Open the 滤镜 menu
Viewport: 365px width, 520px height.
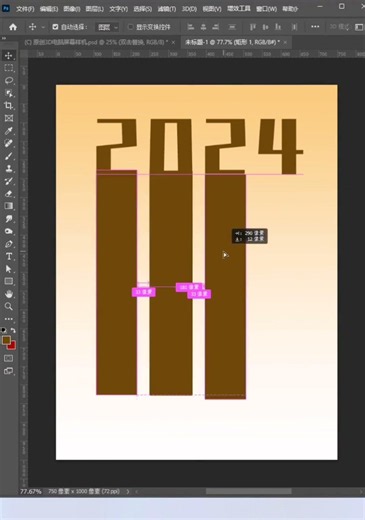(167, 9)
